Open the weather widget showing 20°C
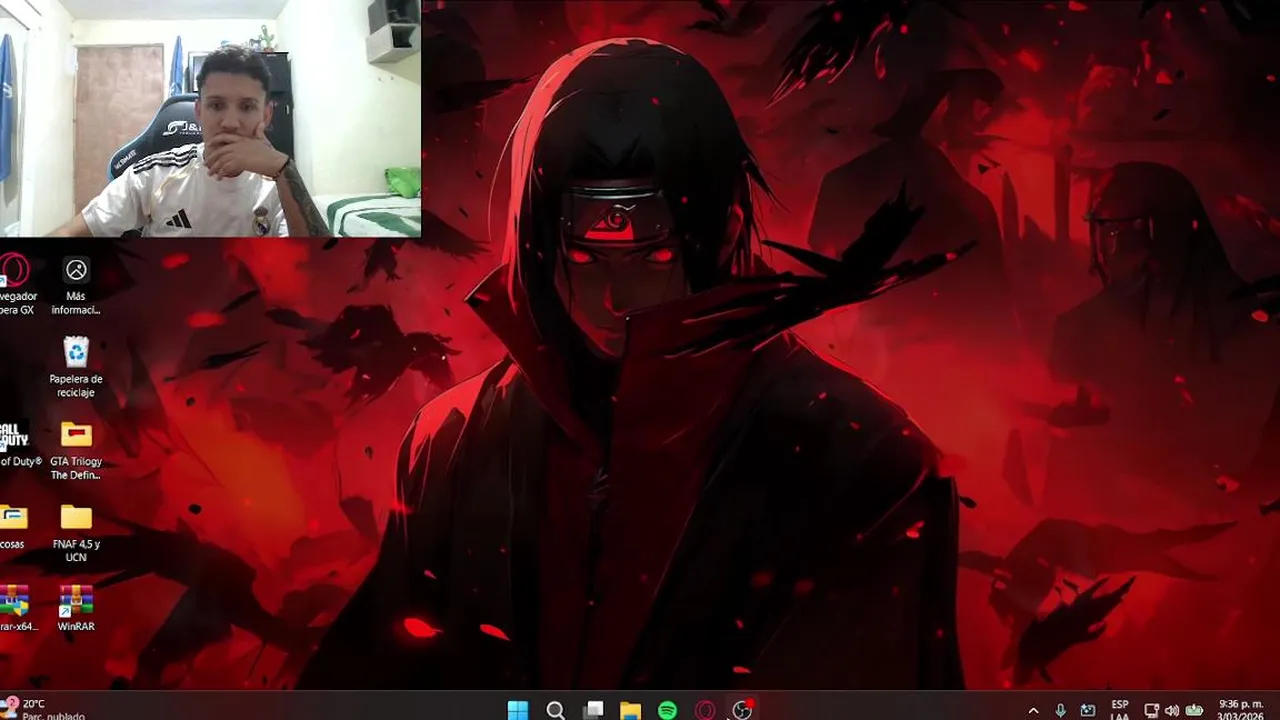1280x720 pixels. 42,709
